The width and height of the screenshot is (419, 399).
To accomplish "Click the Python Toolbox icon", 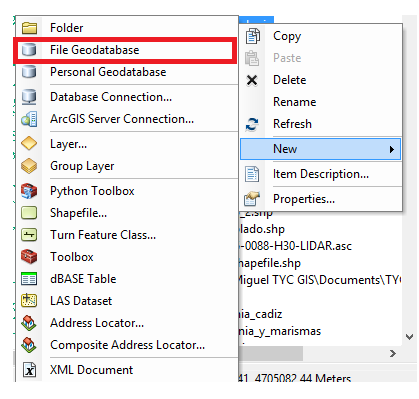I will point(29,191).
